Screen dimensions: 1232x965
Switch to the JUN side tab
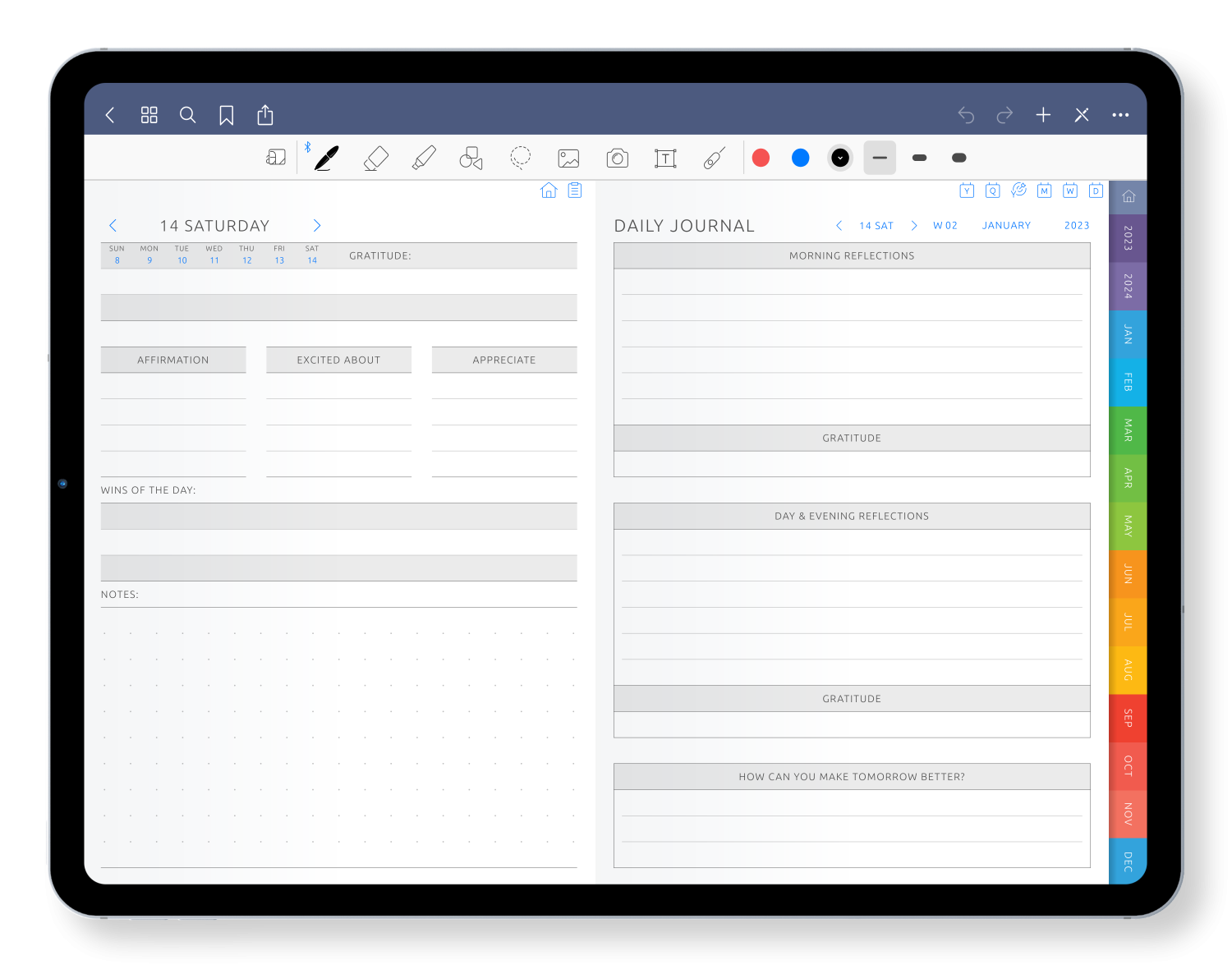point(1128,574)
